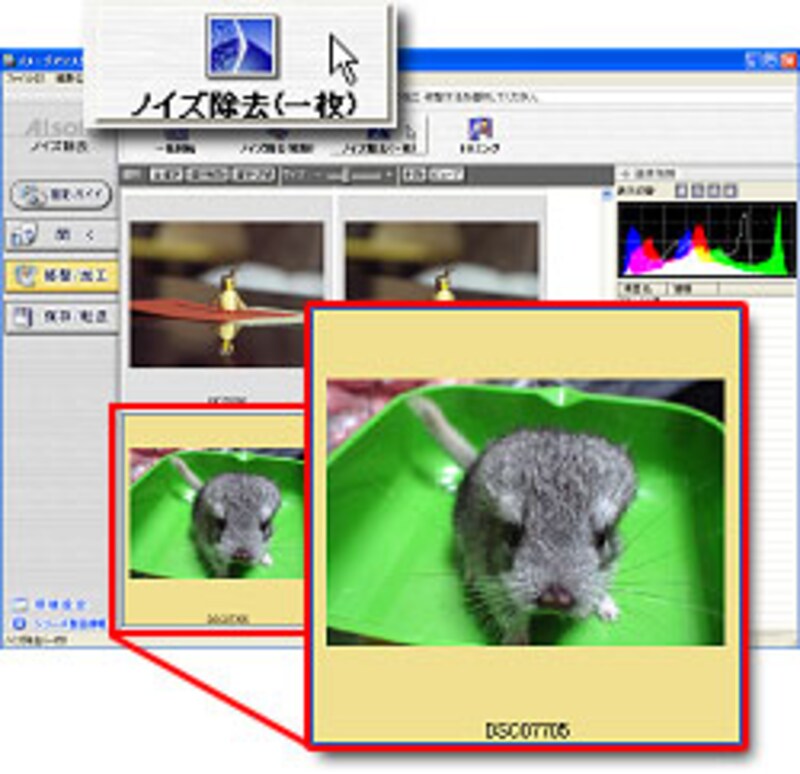Image resolution: width=800 pixels, height=774 pixels.
Task: Expand the 画像情報 panel header
Action: pos(650,171)
